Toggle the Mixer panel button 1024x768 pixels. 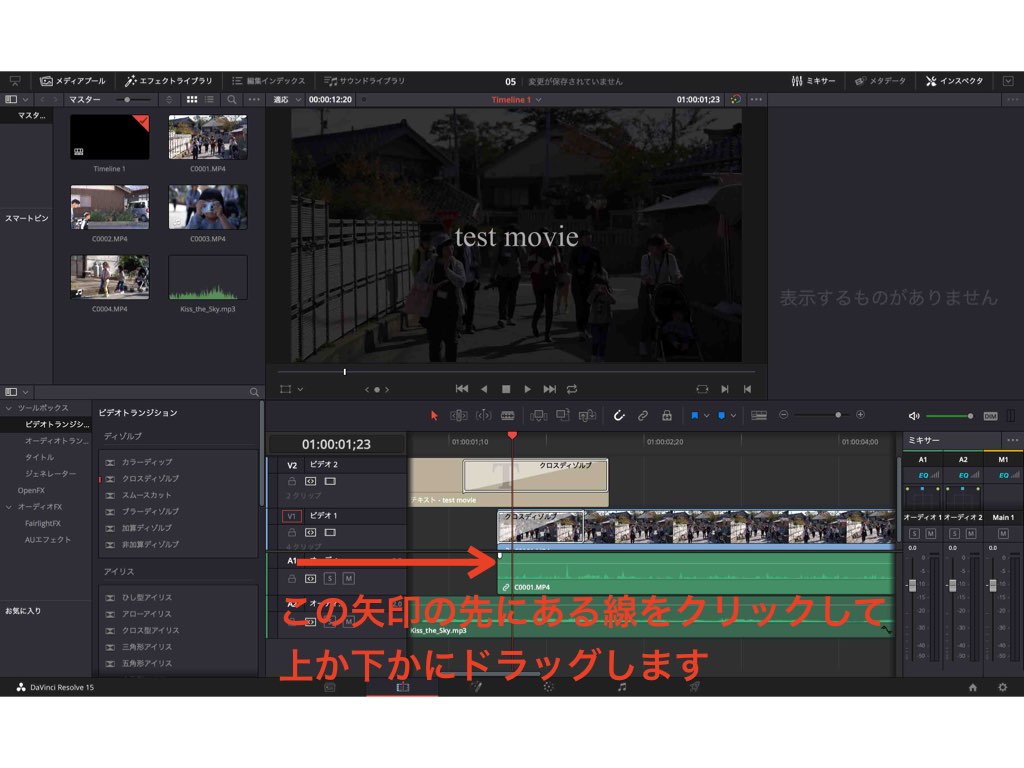tap(813, 81)
